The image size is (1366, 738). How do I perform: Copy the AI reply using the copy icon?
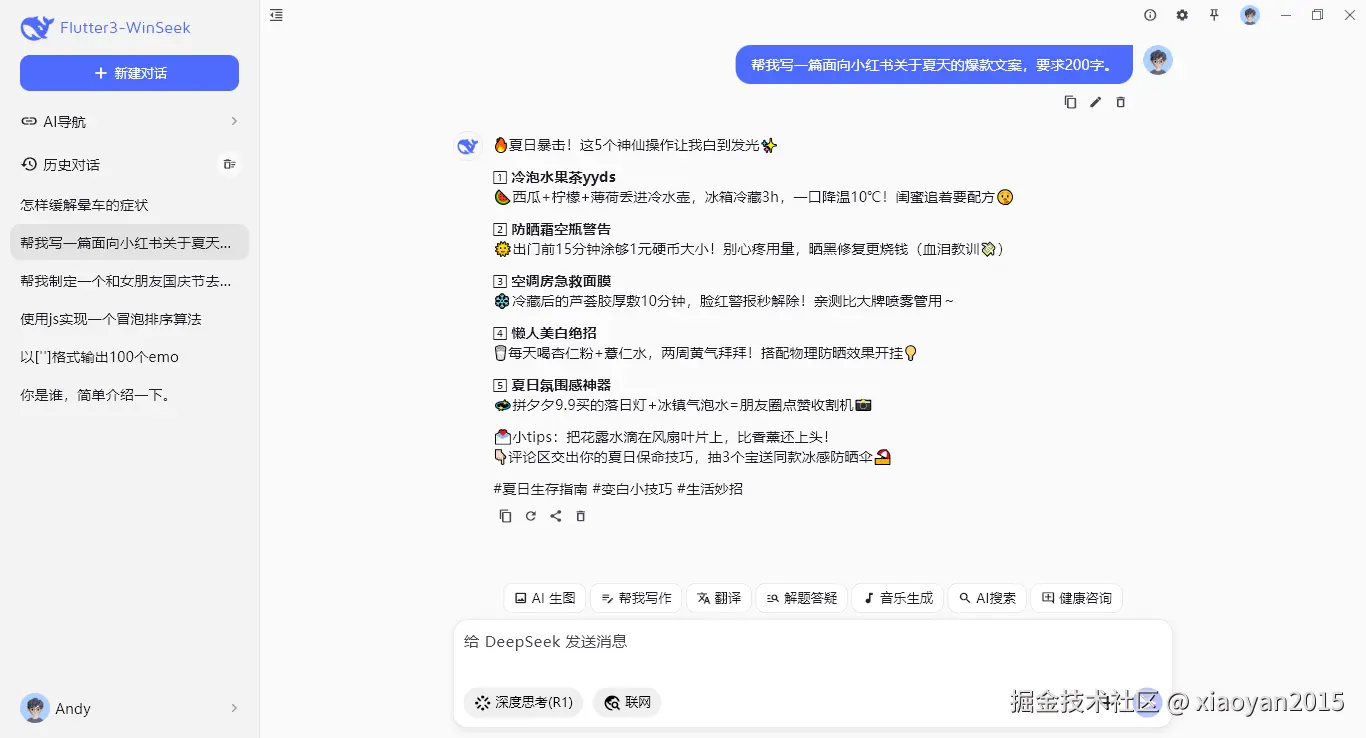505,515
